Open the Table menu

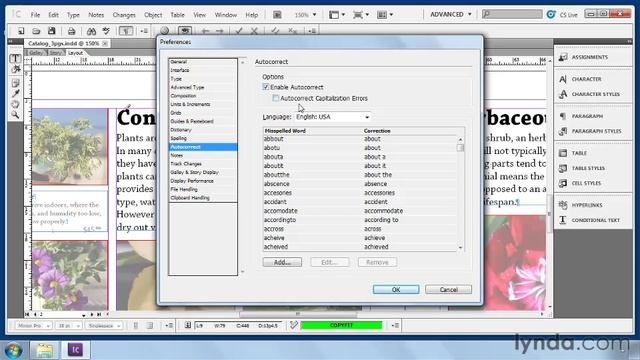(178, 15)
